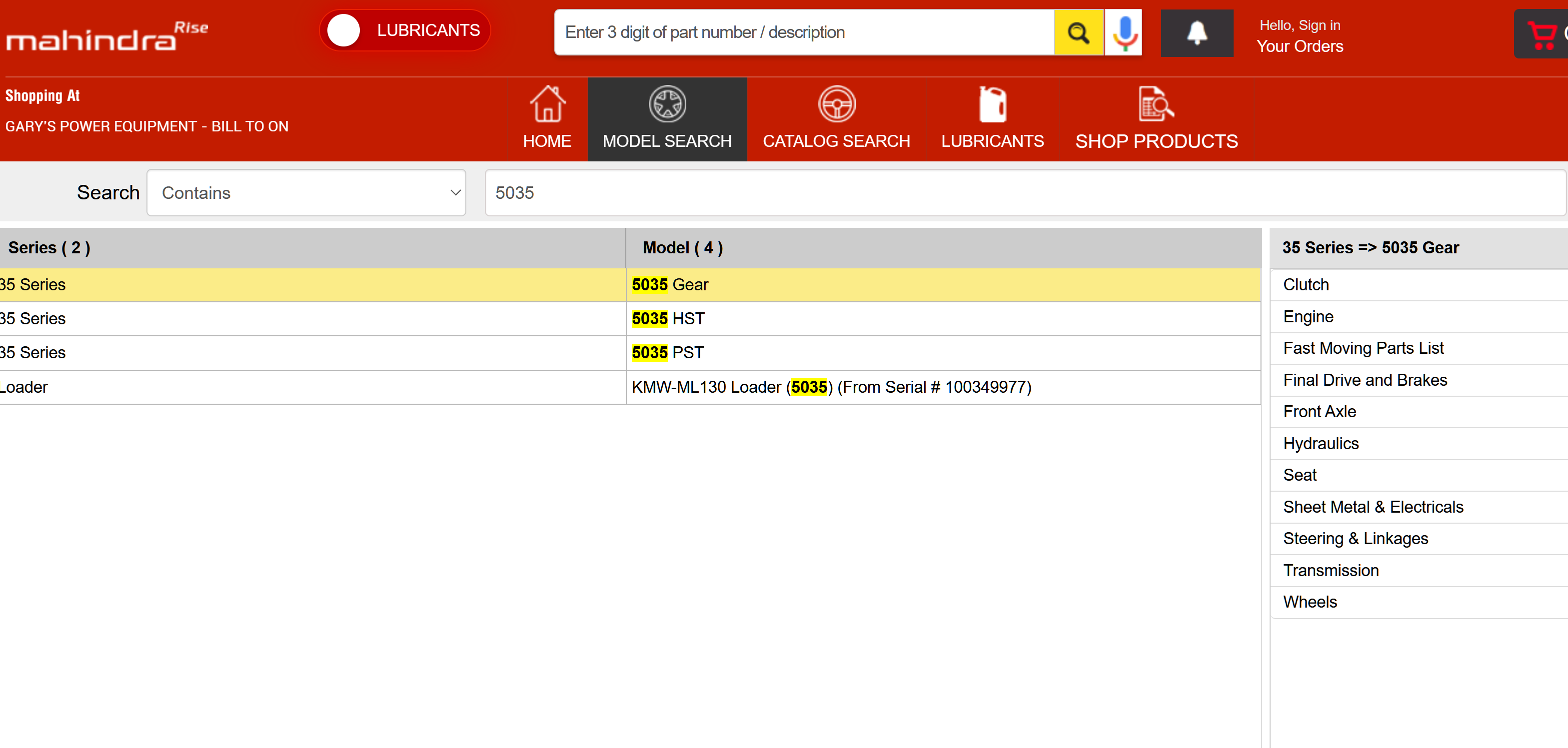Click the Home house icon
The height and width of the screenshot is (748, 1568).
tap(547, 103)
